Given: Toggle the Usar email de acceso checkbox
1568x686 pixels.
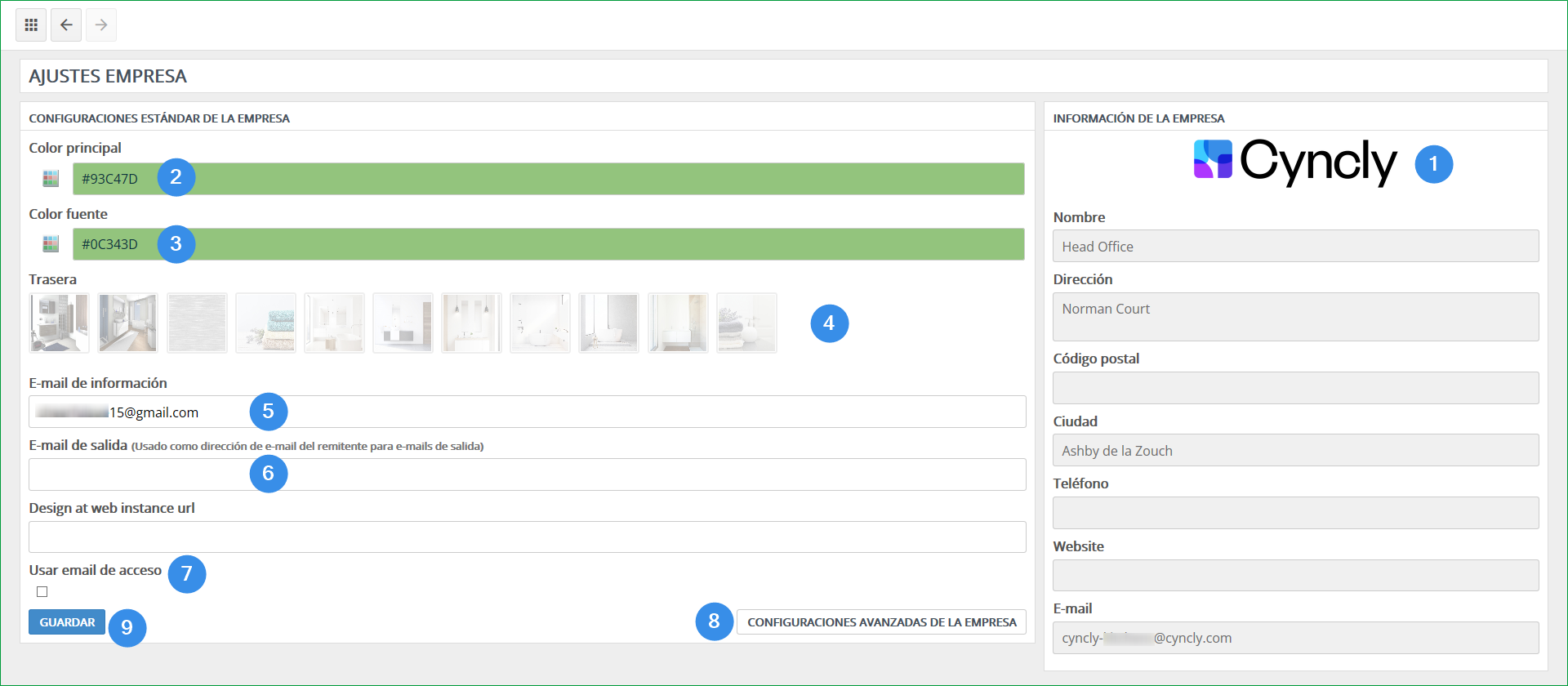Looking at the screenshot, I should pyautogui.click(x=42, y=591).
